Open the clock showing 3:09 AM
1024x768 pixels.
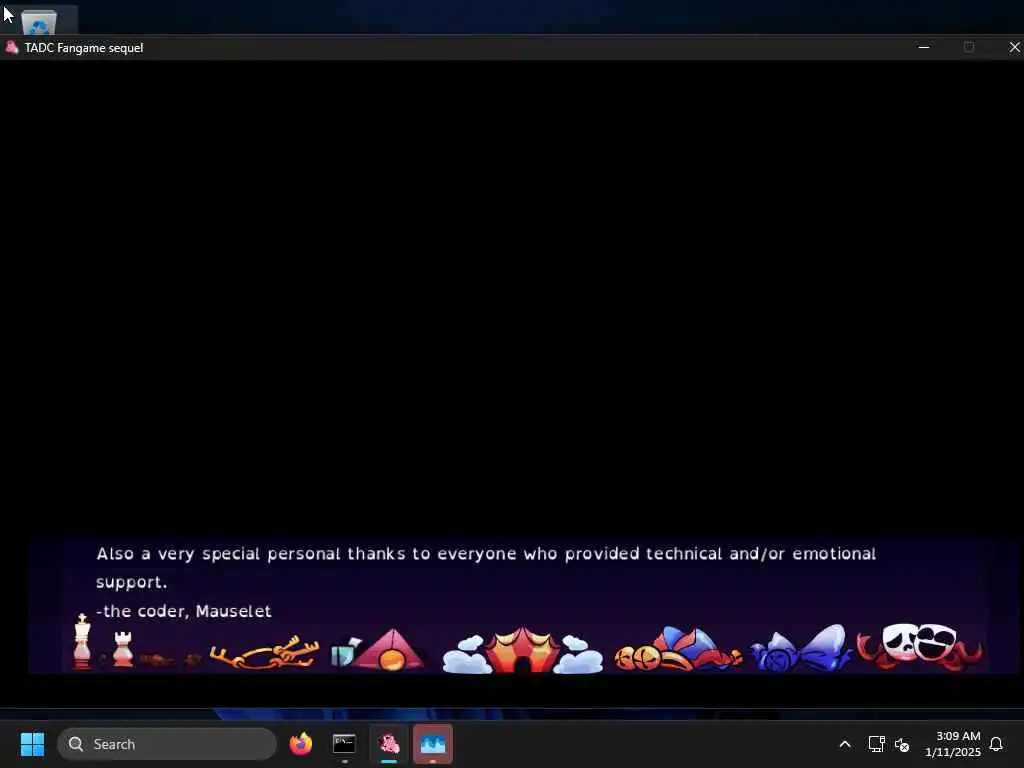952,744
